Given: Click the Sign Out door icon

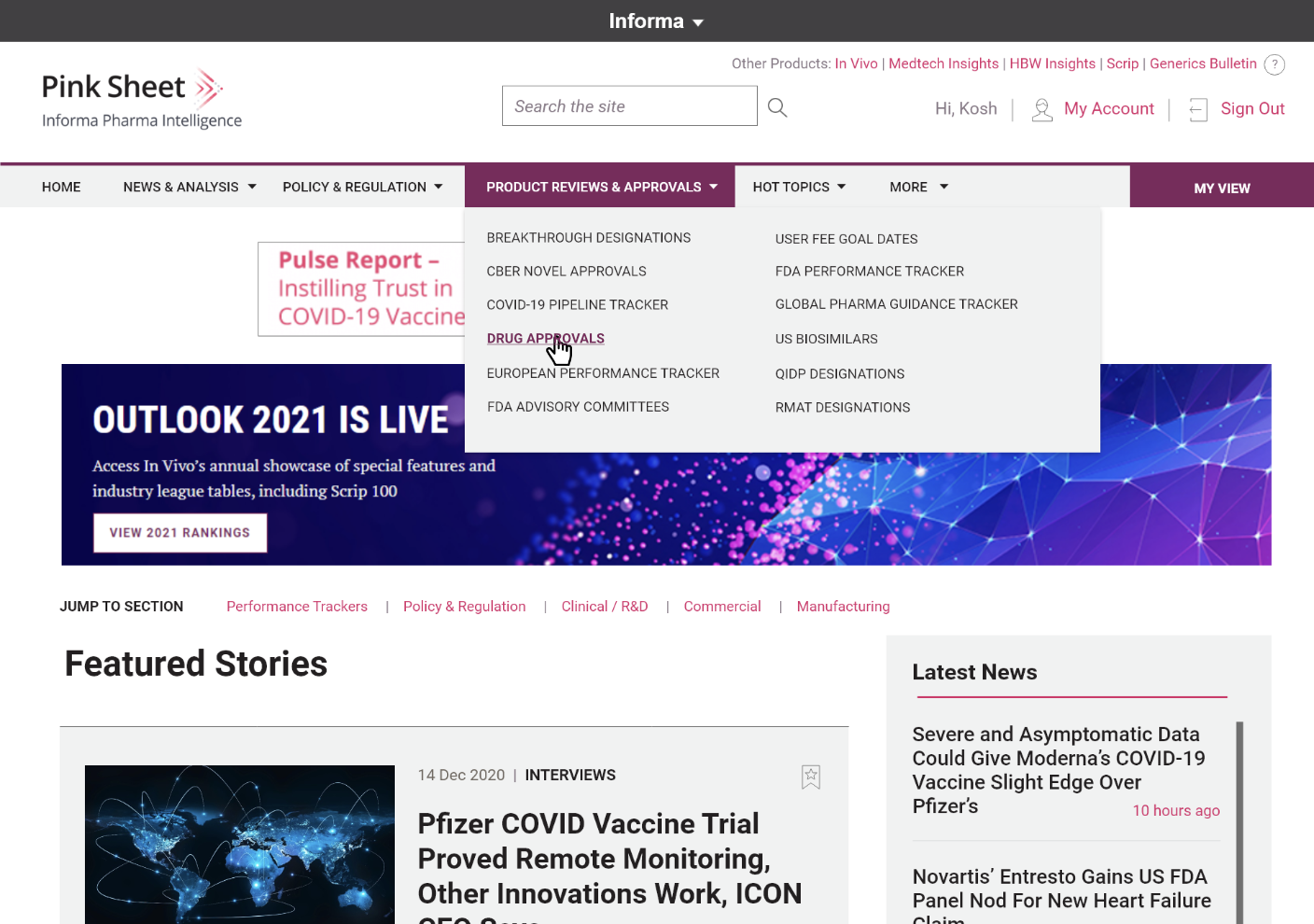Looking at the screenshot, I should point(1198,109).
